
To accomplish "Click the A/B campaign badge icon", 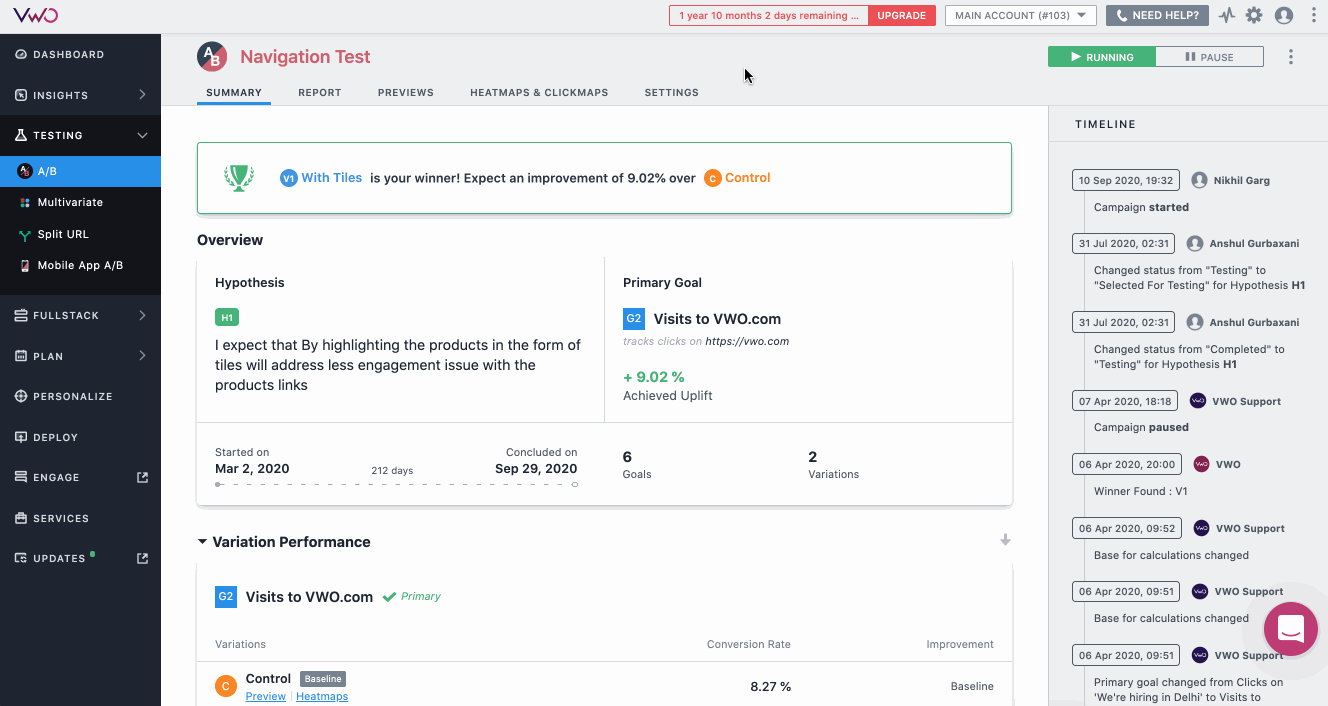I will pyautogui.click(x=212, y=57).
